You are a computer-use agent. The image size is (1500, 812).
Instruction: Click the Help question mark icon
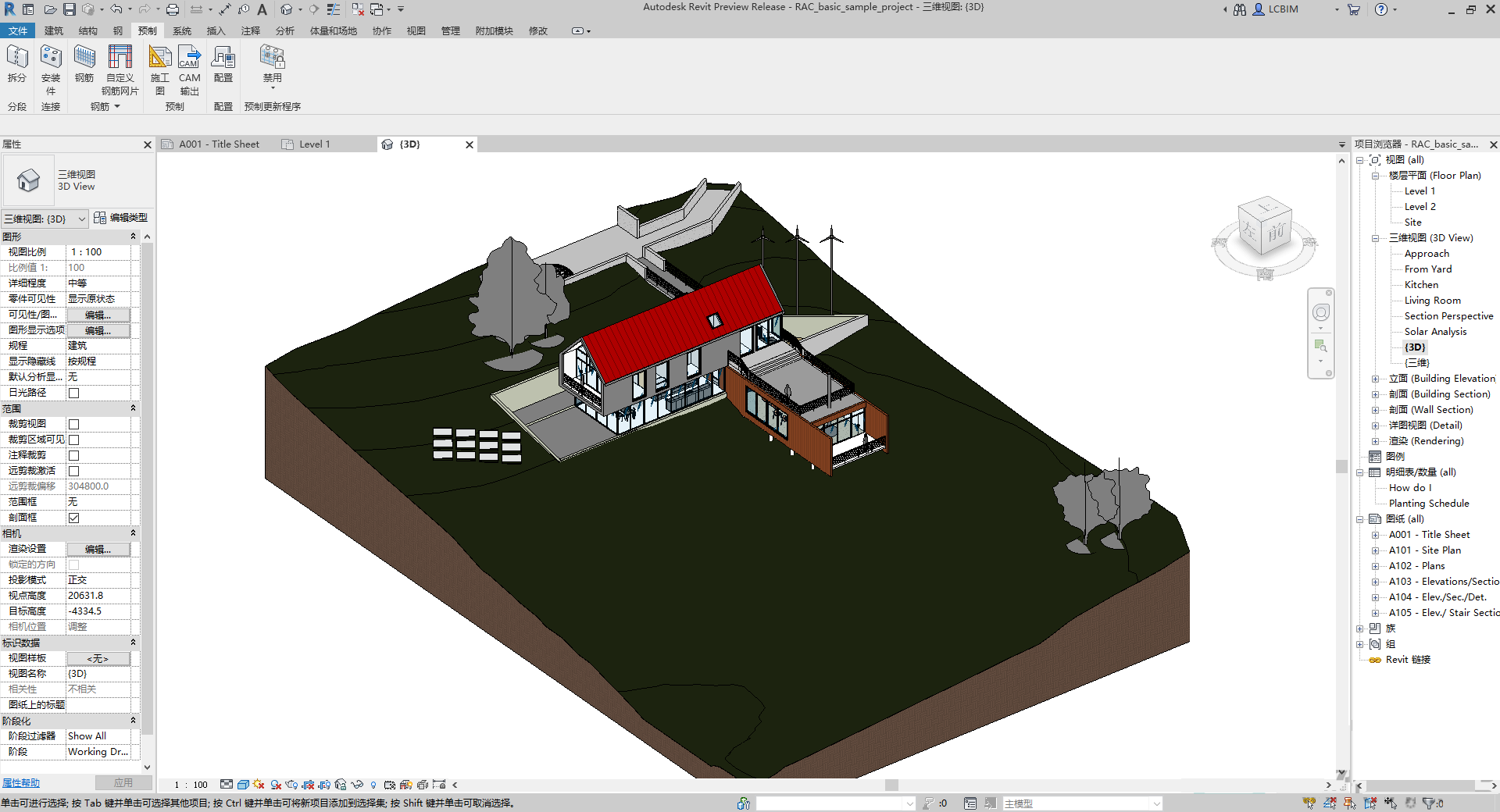[x=1381, y=9]
